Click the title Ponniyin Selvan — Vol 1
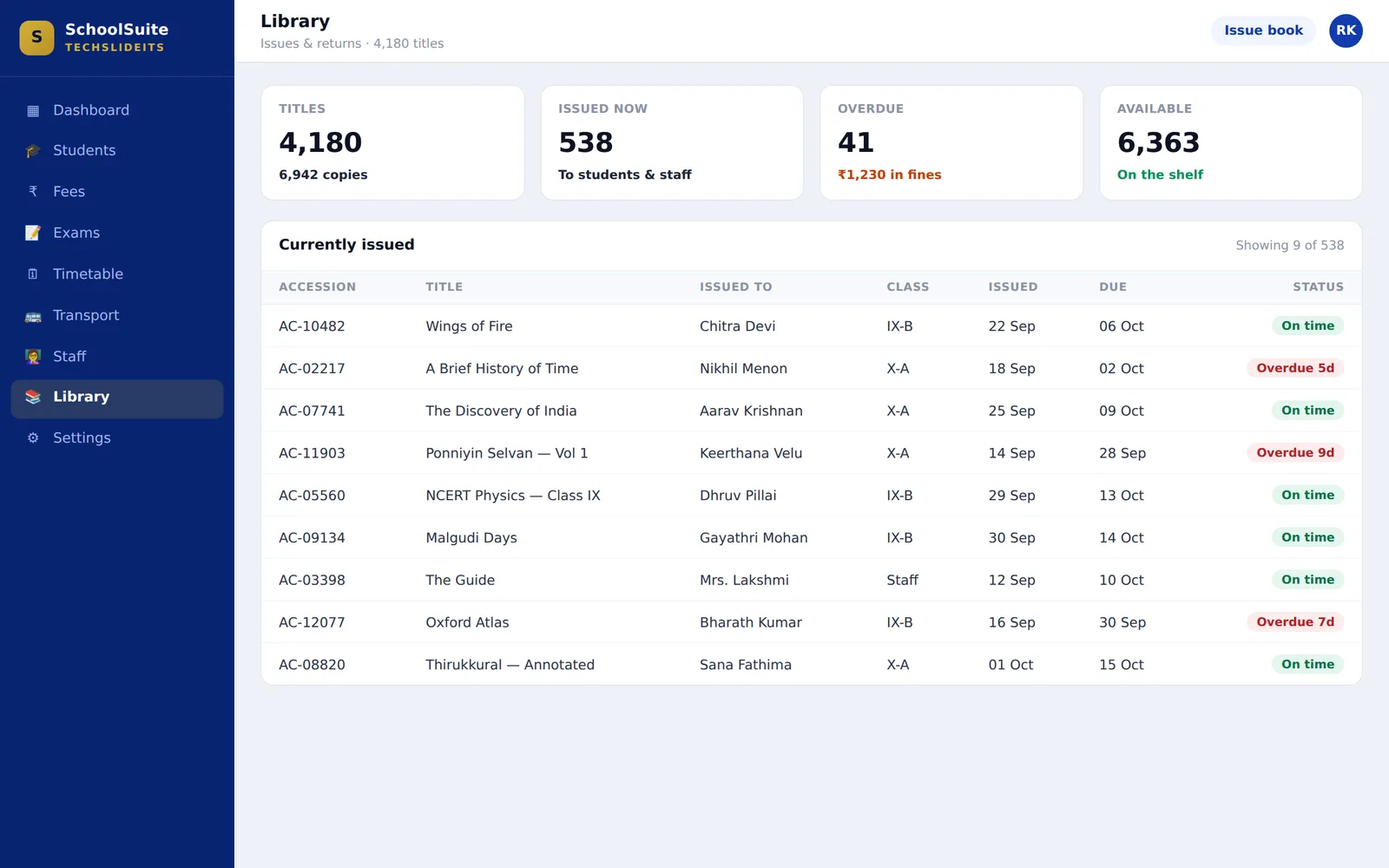The height and width of the screenshot is (868, 1389). [507, 453]
